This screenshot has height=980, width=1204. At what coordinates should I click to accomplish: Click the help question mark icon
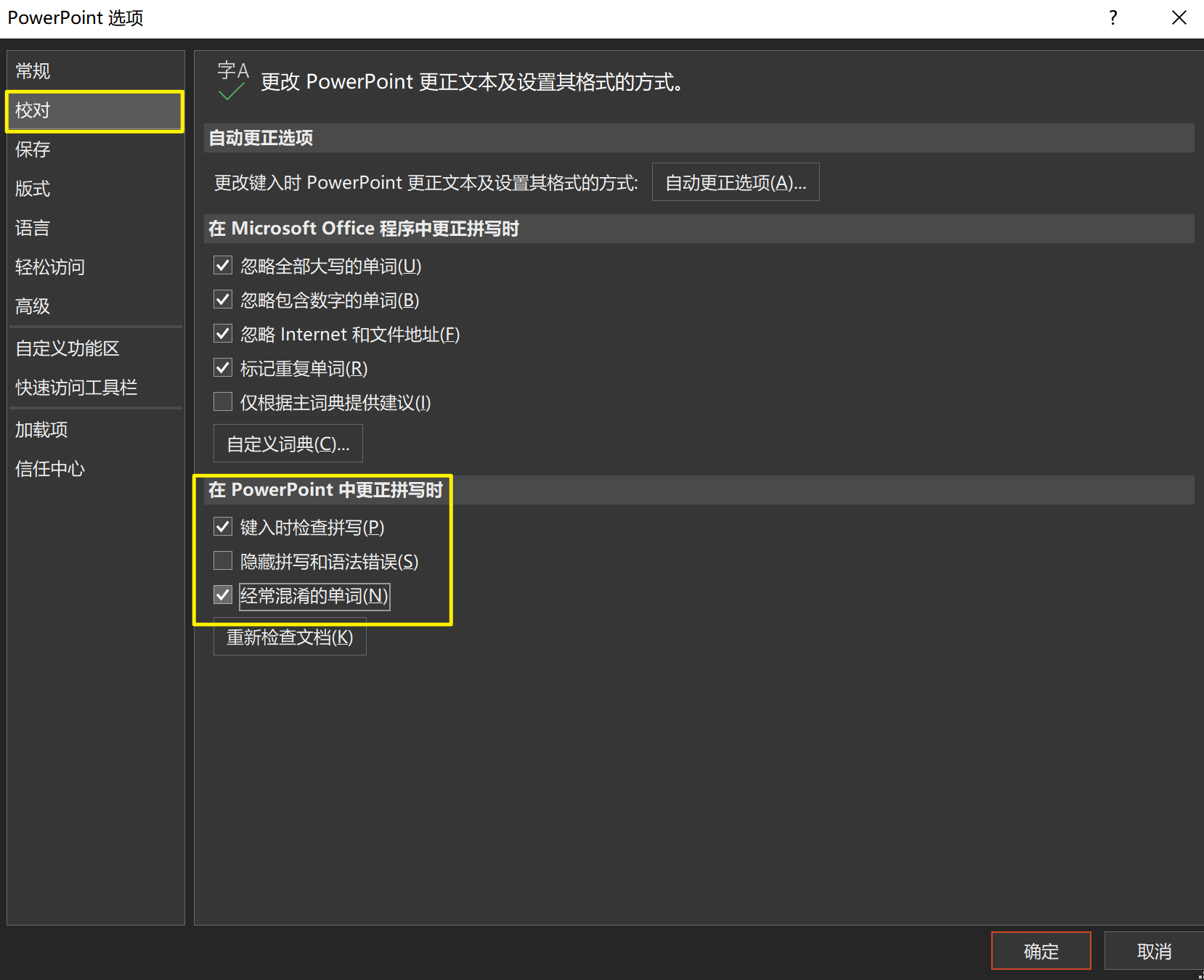(x=1113, y=18)
